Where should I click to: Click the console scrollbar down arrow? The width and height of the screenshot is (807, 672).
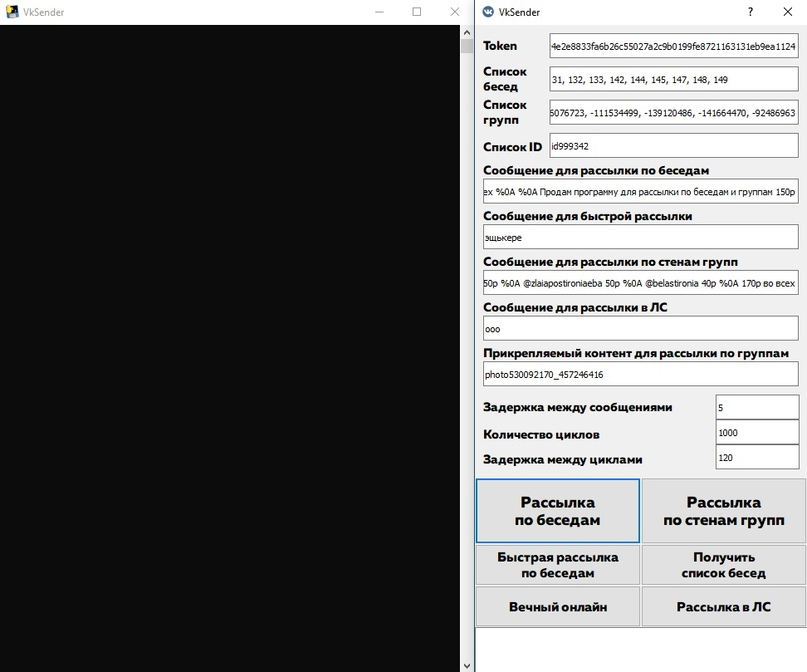point(467,666)
